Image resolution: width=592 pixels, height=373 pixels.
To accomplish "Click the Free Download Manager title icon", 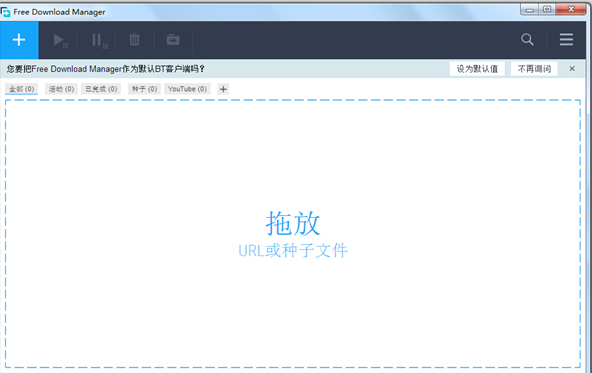I will (6, 12).
